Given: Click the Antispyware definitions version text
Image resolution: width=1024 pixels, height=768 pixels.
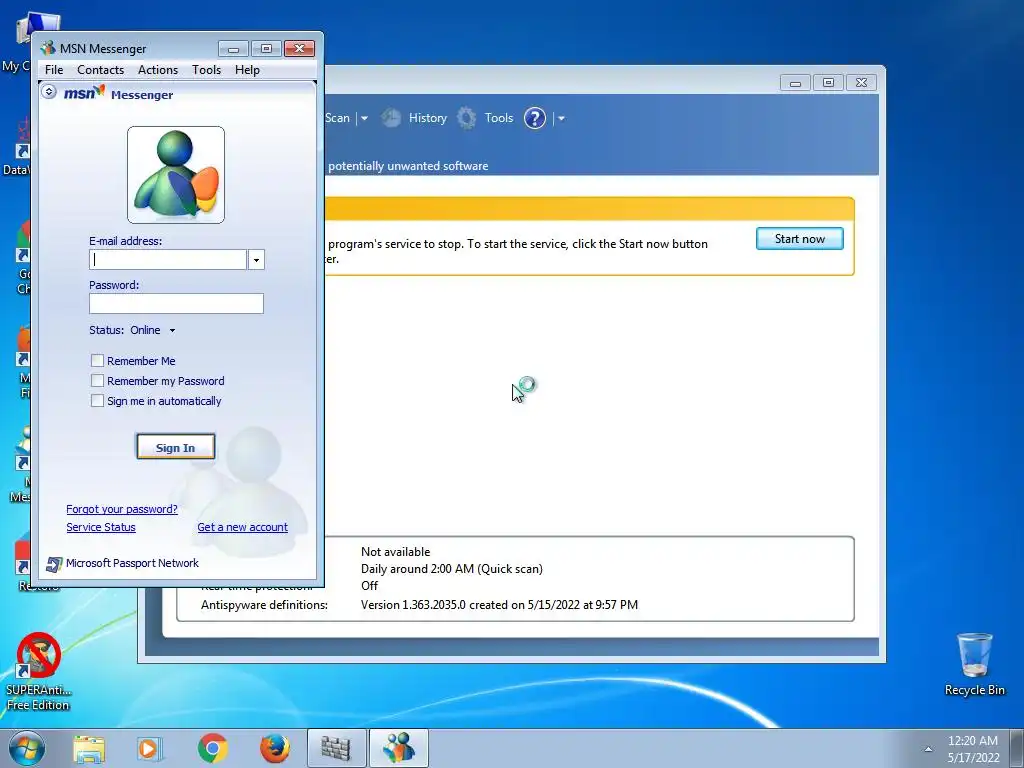Looking at the screenshot, I should click(x=499, y=605).
